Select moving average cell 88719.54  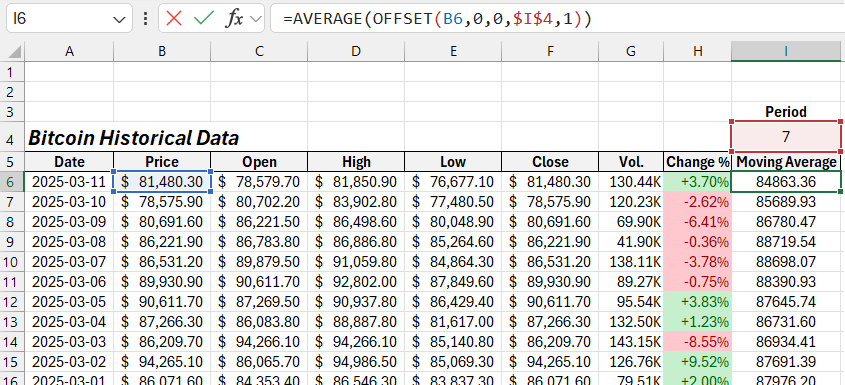pyautogui.click(x=786, y=242)
